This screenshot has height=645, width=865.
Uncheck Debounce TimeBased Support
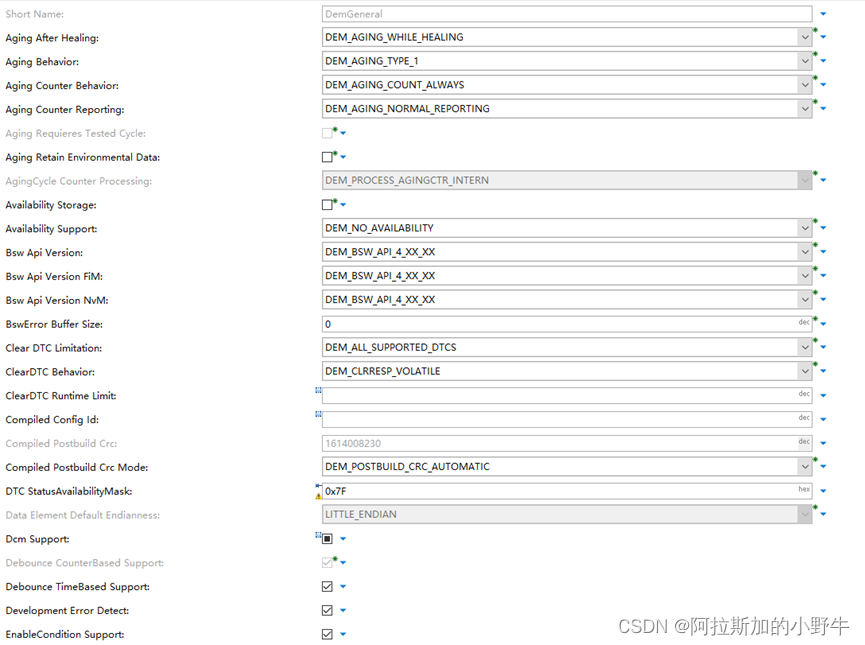[327, 587]
